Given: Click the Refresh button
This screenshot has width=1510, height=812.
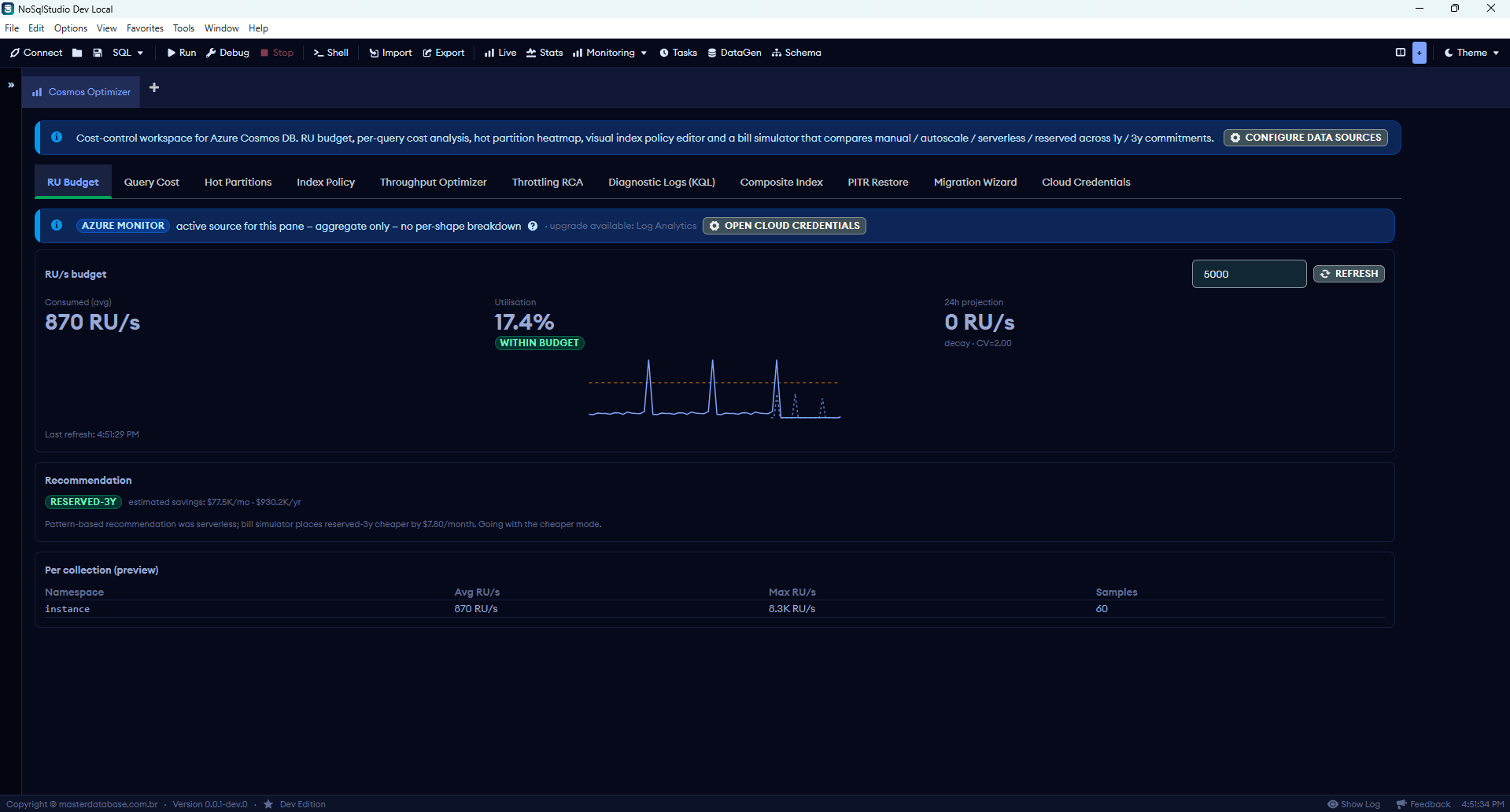Looking at the screenshot, I should coord(1349,274).
